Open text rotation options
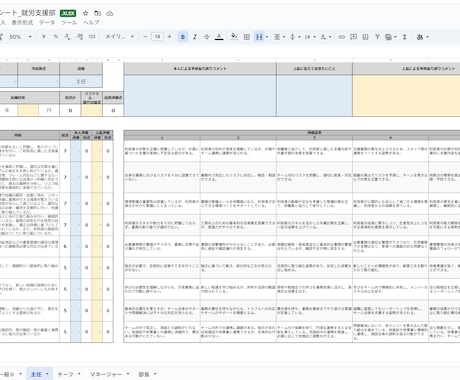This screenshot has height=380, width=460. pos(325,37)
